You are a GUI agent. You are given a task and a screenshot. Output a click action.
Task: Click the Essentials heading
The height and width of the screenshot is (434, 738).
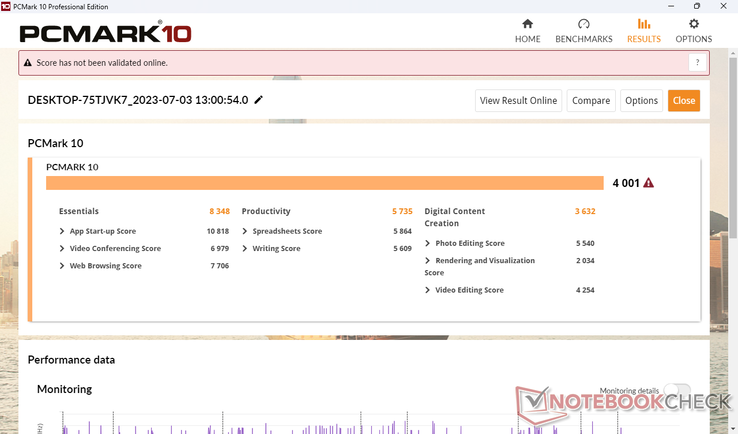point(79,211)
